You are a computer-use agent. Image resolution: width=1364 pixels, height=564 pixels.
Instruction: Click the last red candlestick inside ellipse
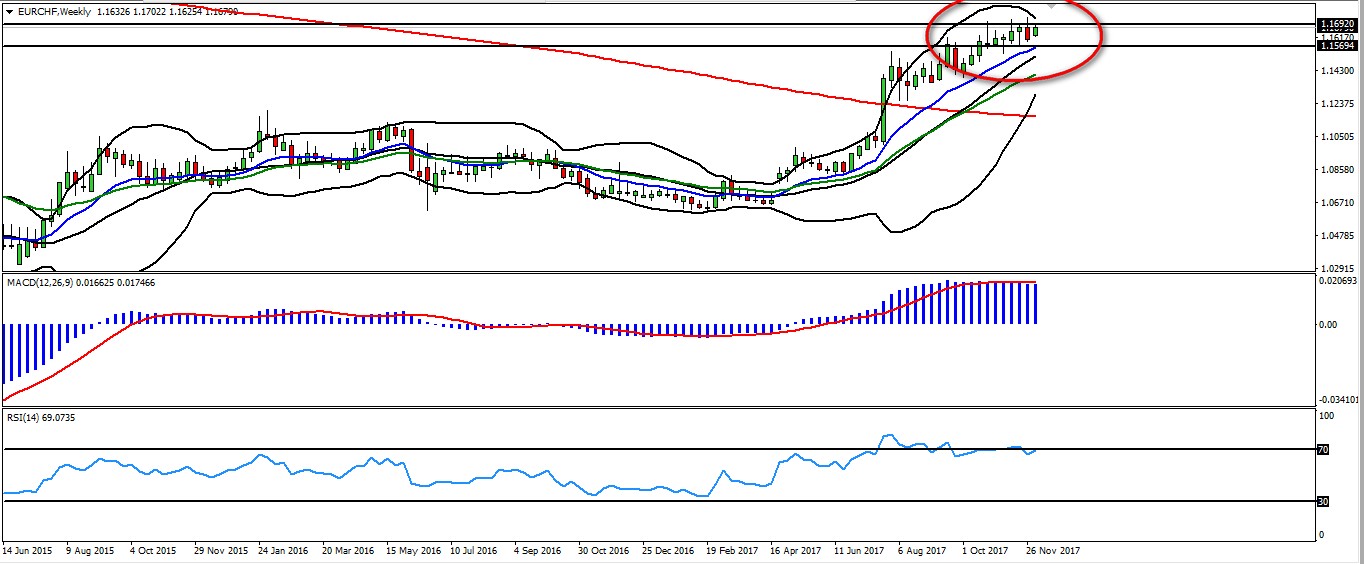point(1027,34)
